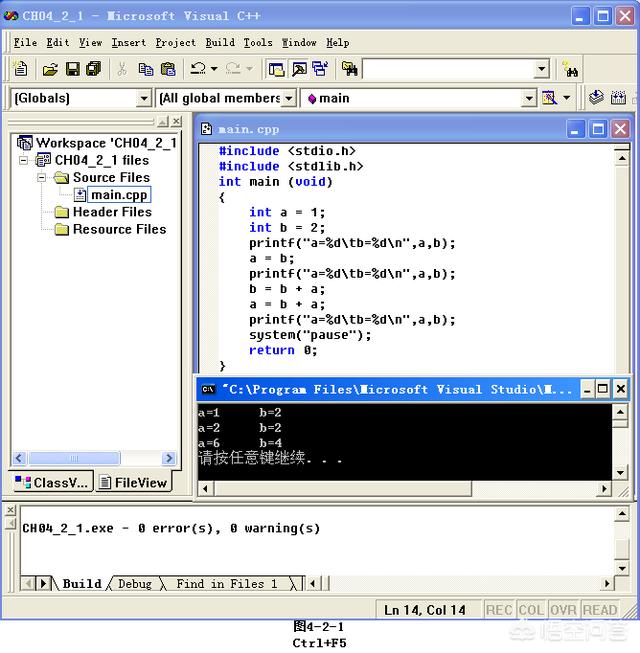This screenshot has width=640, height=653.
Task: Select the Debug output tab
Action: coord(134,583)
